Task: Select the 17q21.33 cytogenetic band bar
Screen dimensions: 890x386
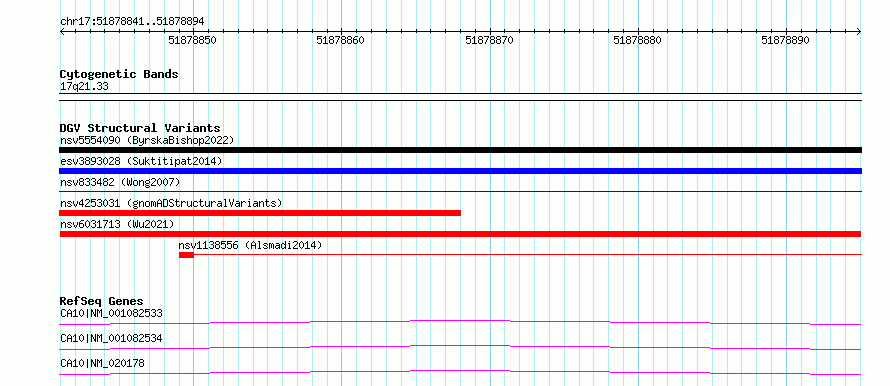Action: 460,97
